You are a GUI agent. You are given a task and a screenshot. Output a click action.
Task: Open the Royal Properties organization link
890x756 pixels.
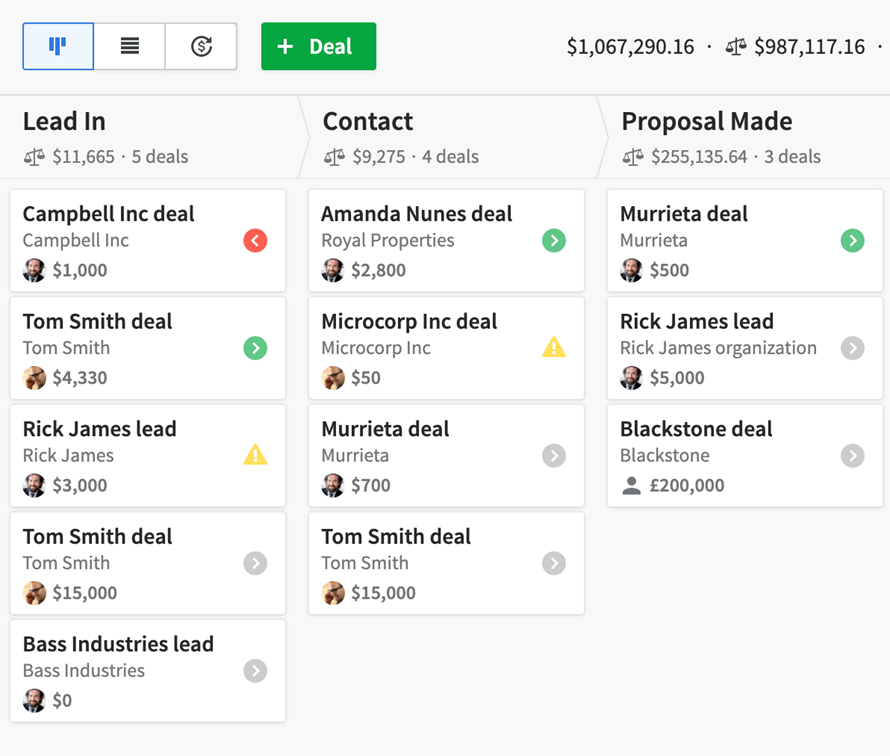[x=388, y=241]
